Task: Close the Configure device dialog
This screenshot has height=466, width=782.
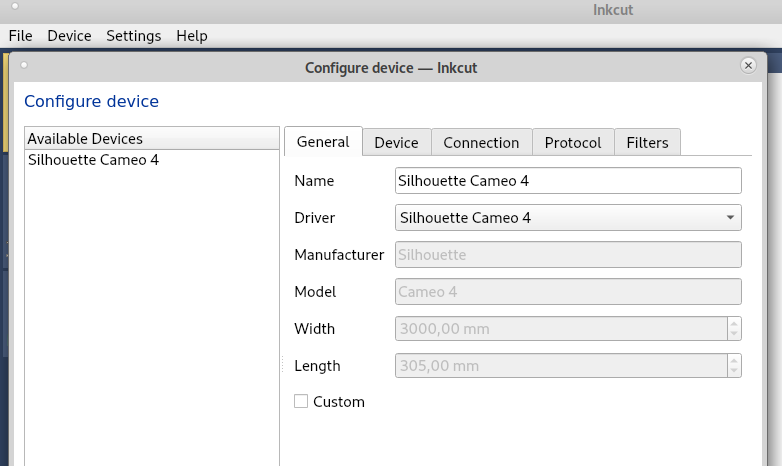Action: (748, 66)
